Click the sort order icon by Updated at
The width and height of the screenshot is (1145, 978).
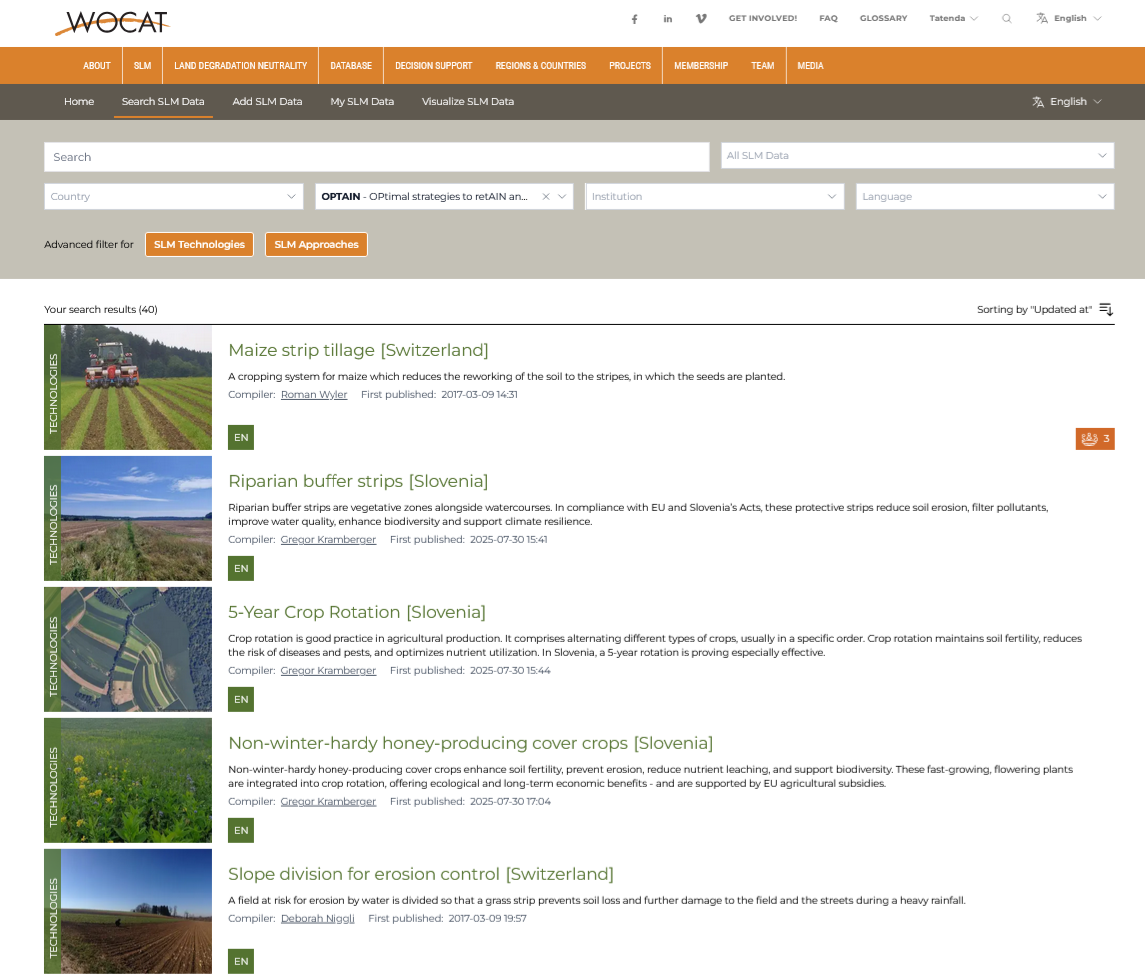[x=1106, y=310]
